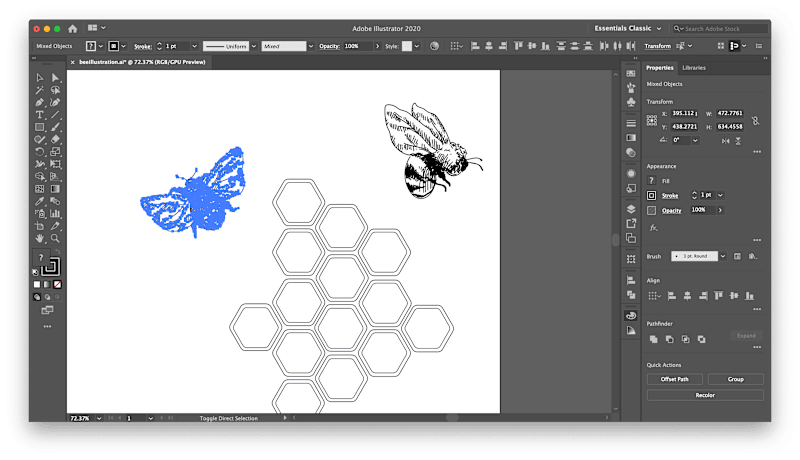Select the beeillustration.ai document tab
The image size is (800, 460).
click(142, 62)
